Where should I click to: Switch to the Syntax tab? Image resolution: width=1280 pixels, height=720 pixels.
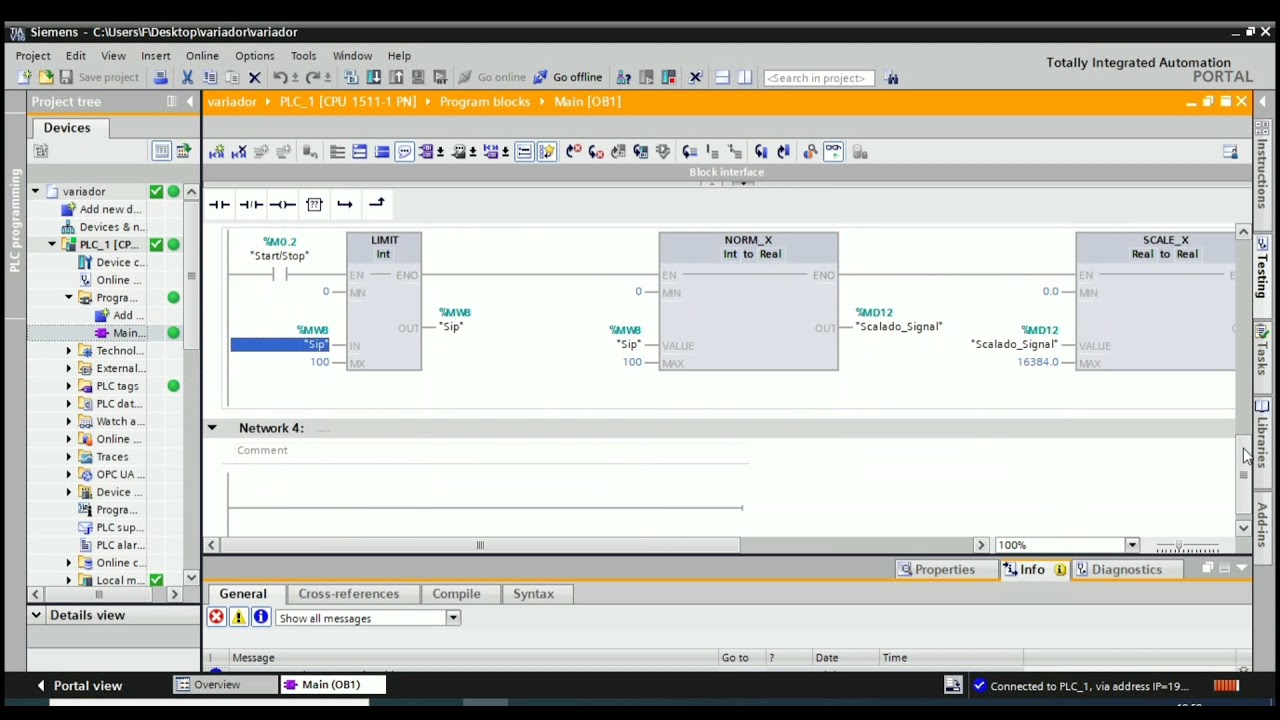(x=533, y=594)
